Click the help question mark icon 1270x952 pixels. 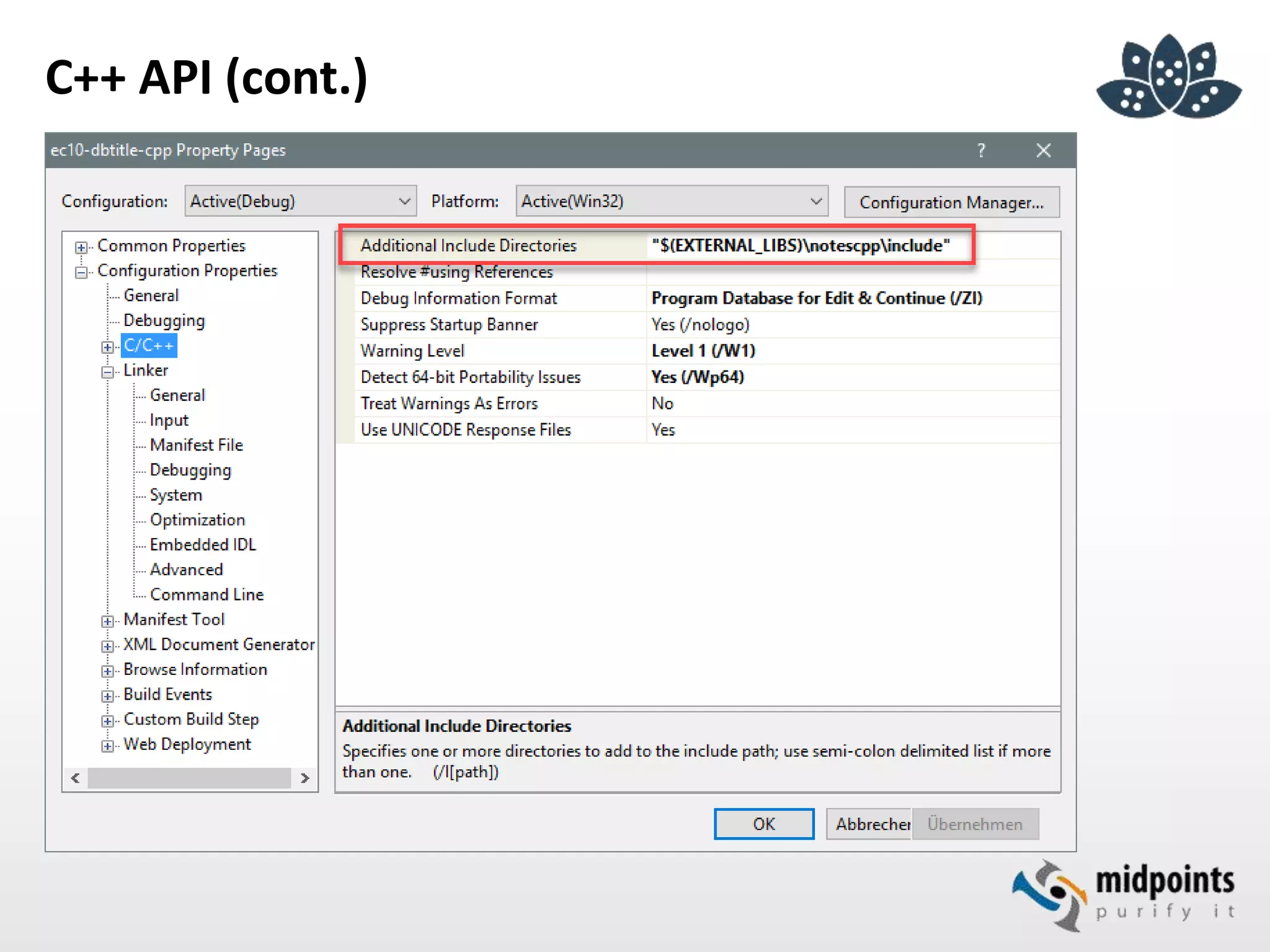[x=981, y=151]
